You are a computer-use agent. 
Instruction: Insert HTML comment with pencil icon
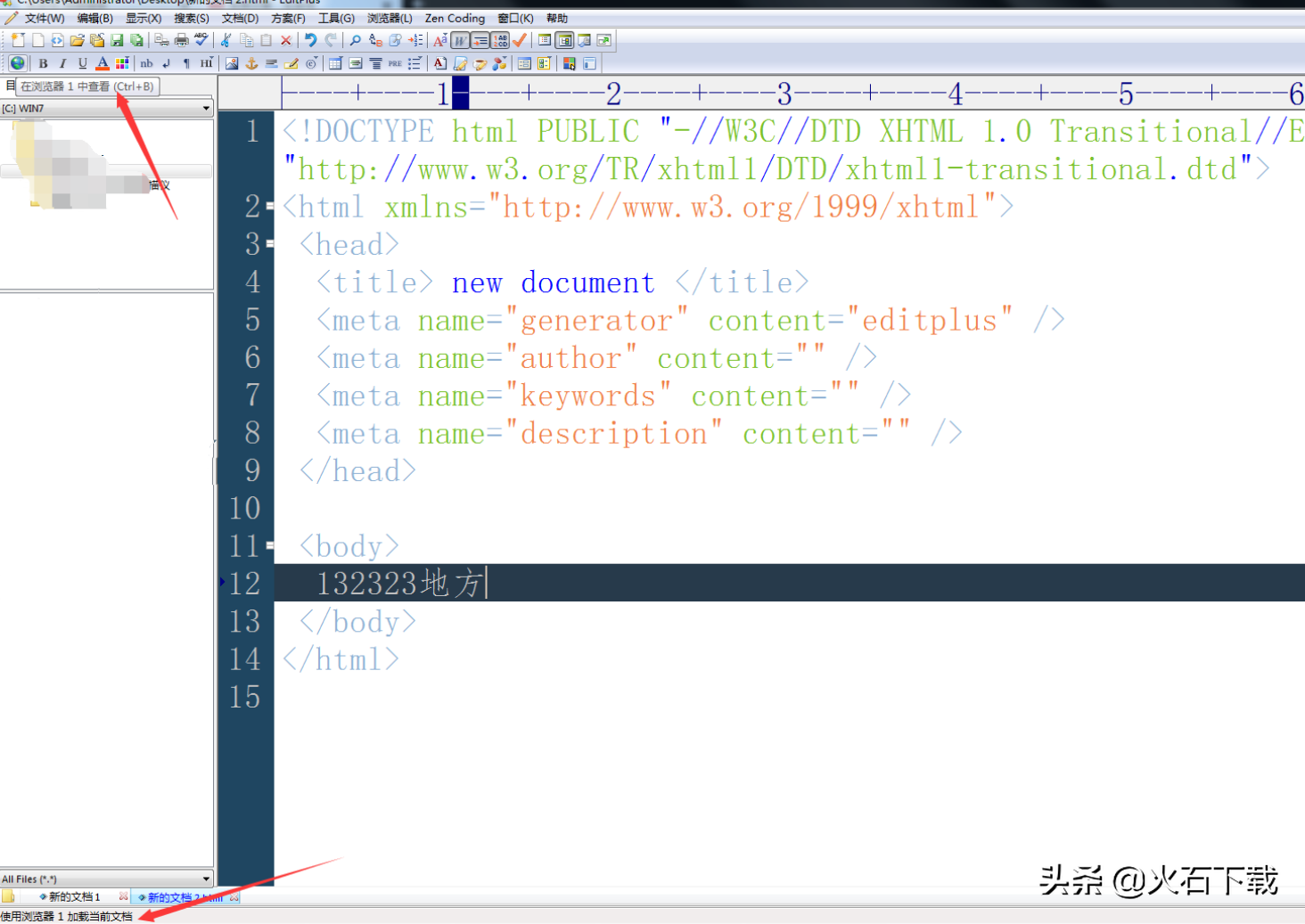click(291, 63)
